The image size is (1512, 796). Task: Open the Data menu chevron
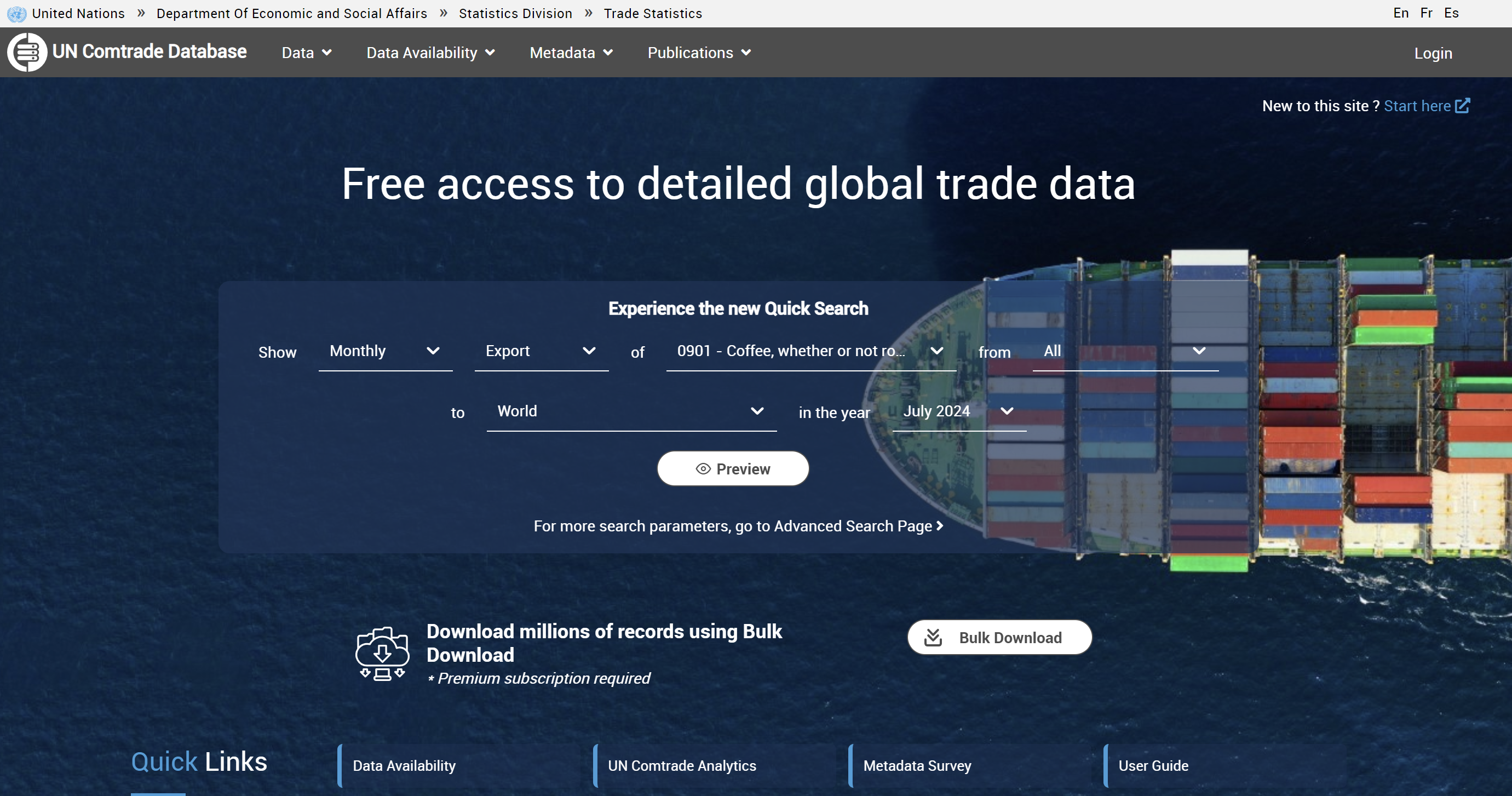[327, 53]
